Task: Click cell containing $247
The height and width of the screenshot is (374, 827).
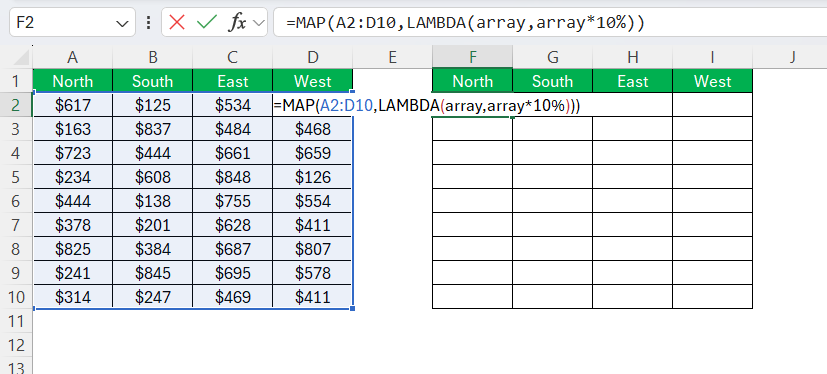Action: (x=152, y=297)
